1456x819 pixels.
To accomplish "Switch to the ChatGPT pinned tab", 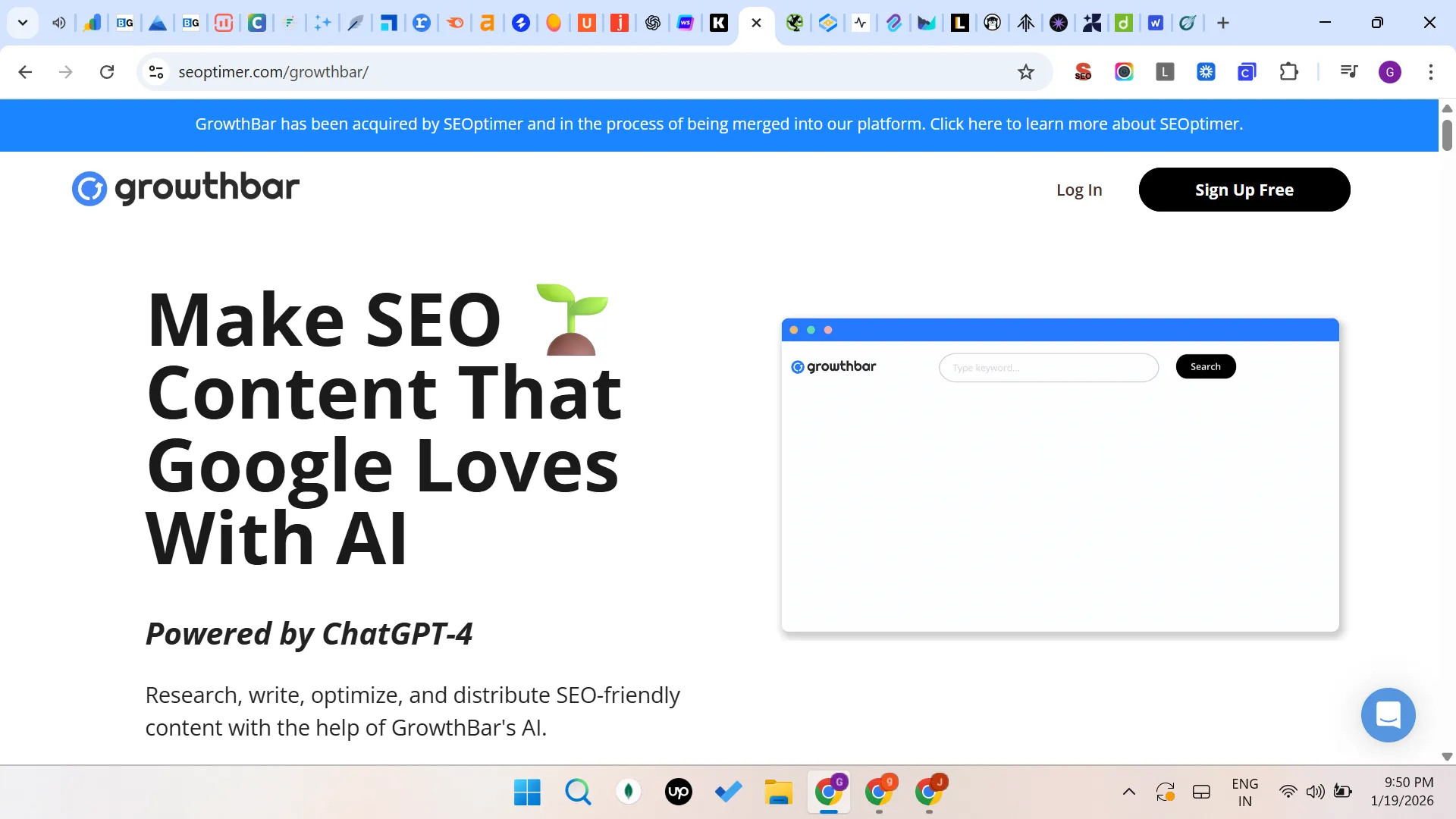I will pyautogui.click(x=652, y=23).
